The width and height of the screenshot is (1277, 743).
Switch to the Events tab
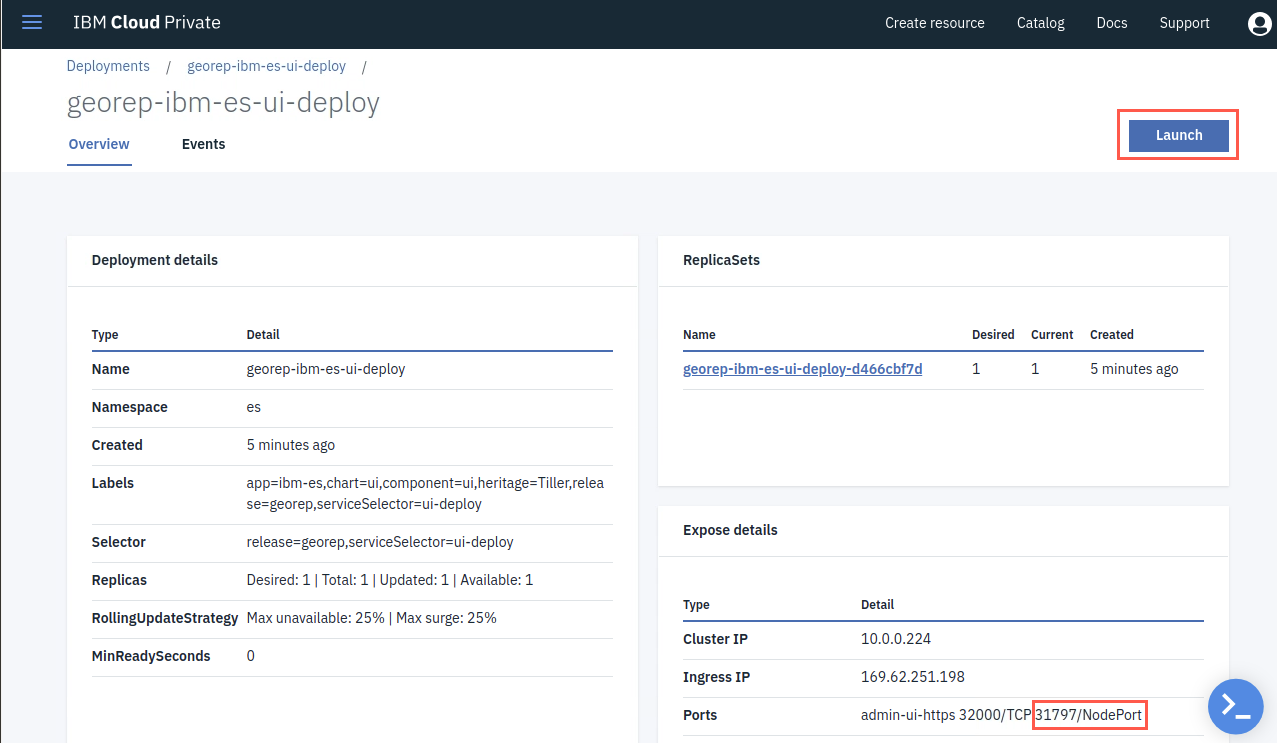coord(203,144)
